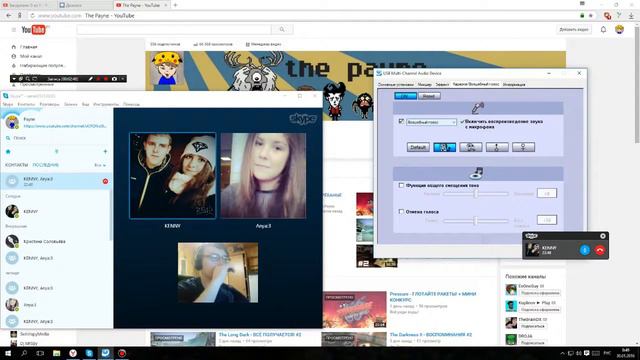Click the Skype add contact plus icon
Viewport: 640px width, 360px height.
pos(105,152)
